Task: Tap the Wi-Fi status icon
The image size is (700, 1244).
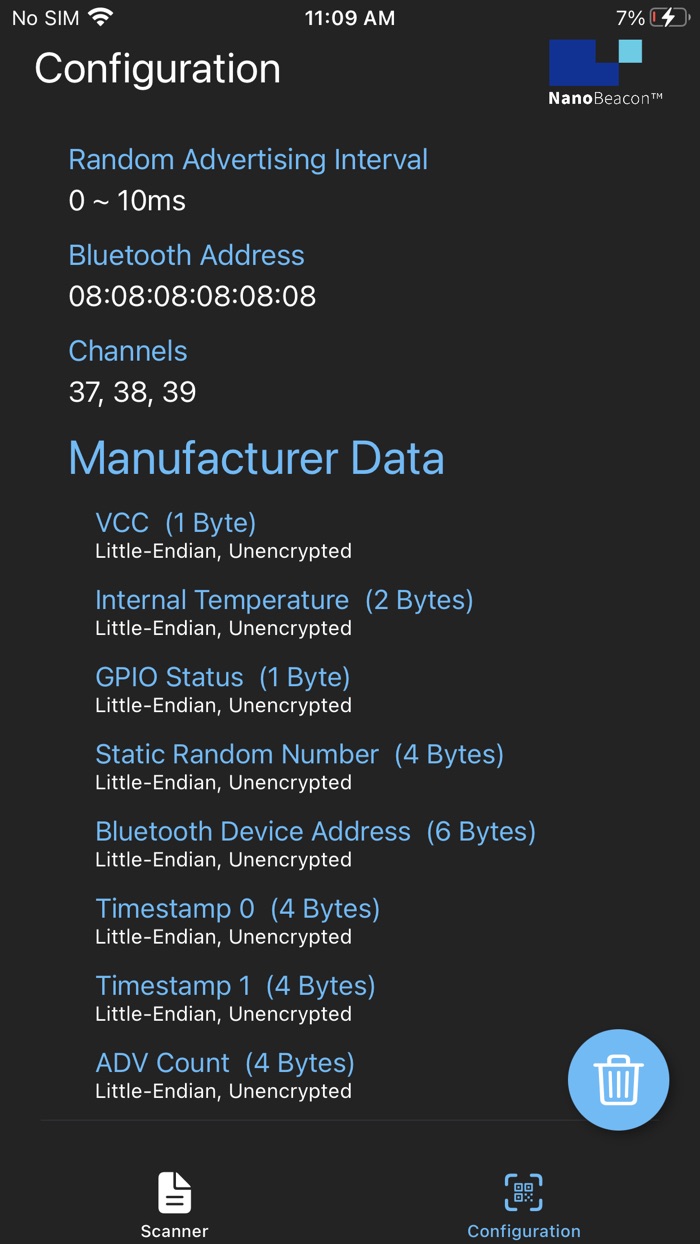Action: coord(98,16)
